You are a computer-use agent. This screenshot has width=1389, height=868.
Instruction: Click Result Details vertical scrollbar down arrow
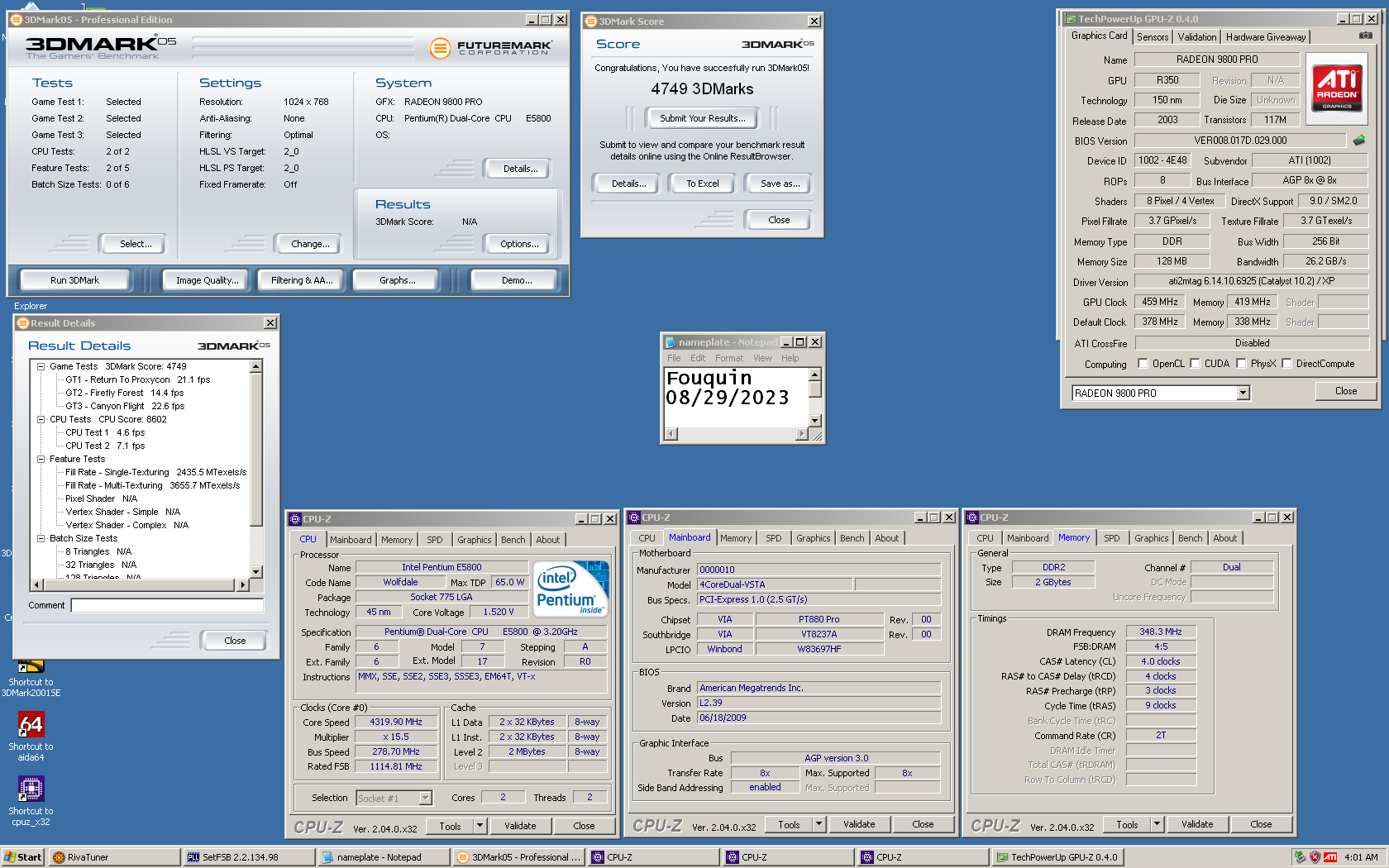[256, 571]
